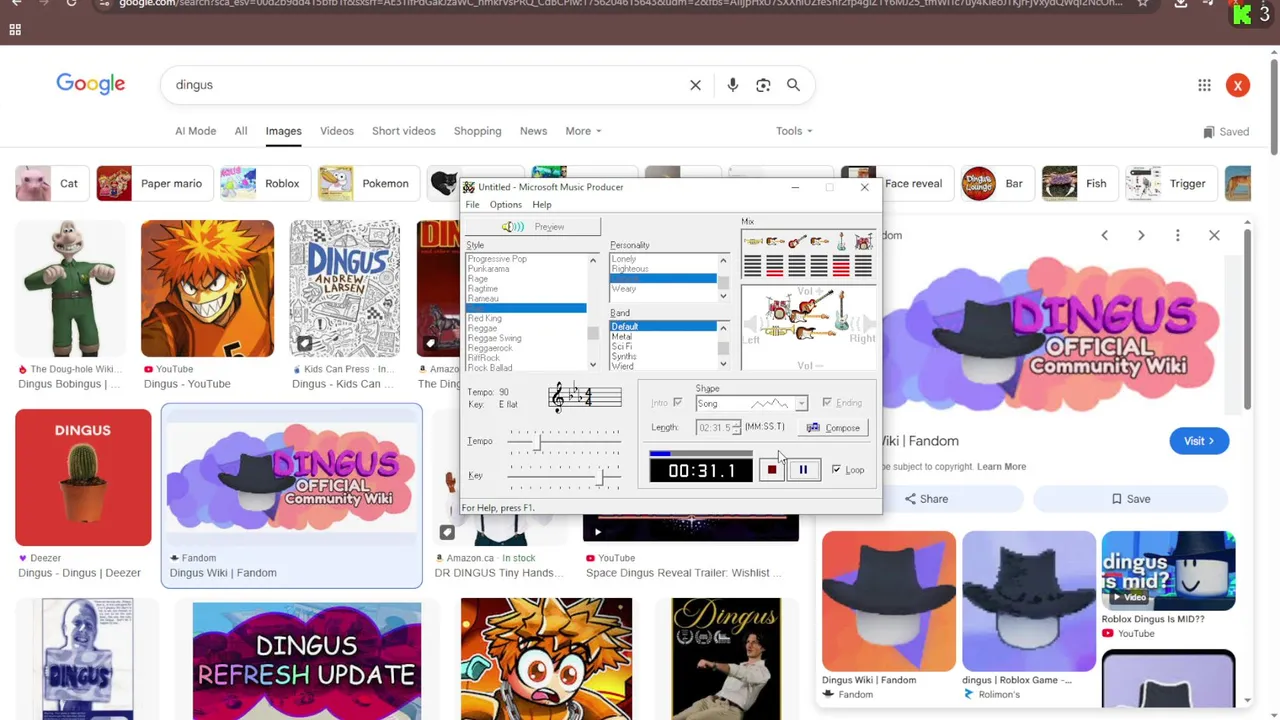Toggle the Intro checkbox
This screenshot has width=1280, height=720.
pyautogui.click(x=677, y=402)
